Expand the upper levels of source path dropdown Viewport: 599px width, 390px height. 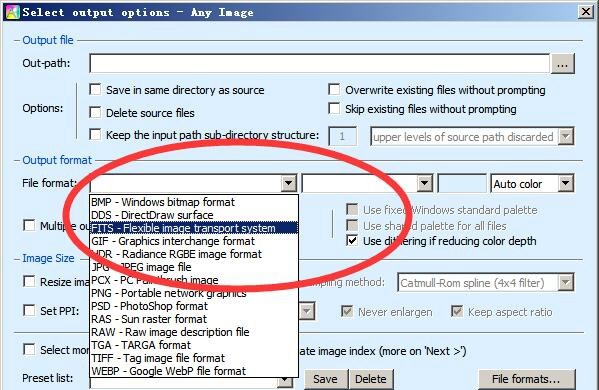coord(566,136)
